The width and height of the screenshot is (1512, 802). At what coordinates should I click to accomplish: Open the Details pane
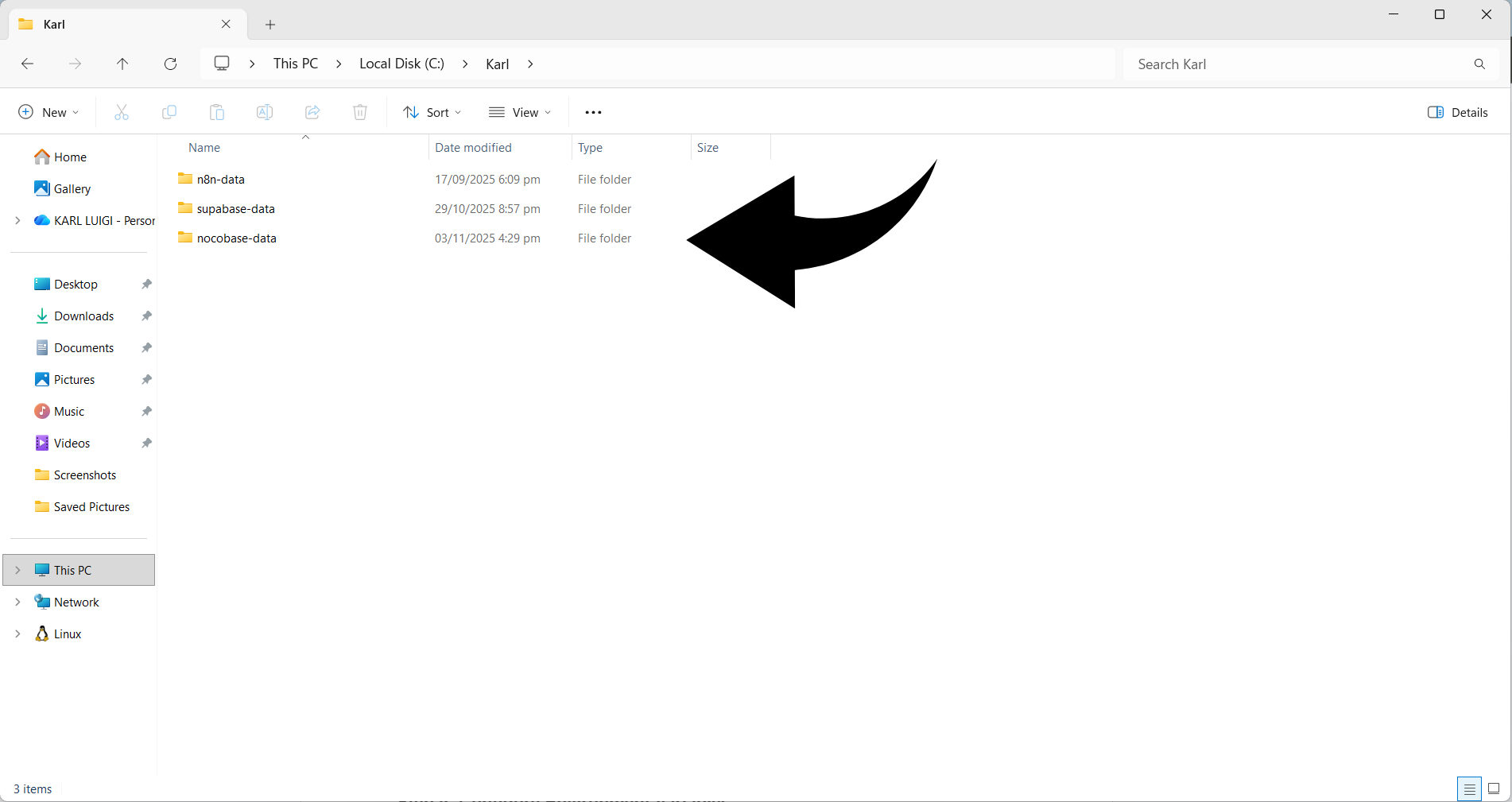click(x=1457, y=112)
